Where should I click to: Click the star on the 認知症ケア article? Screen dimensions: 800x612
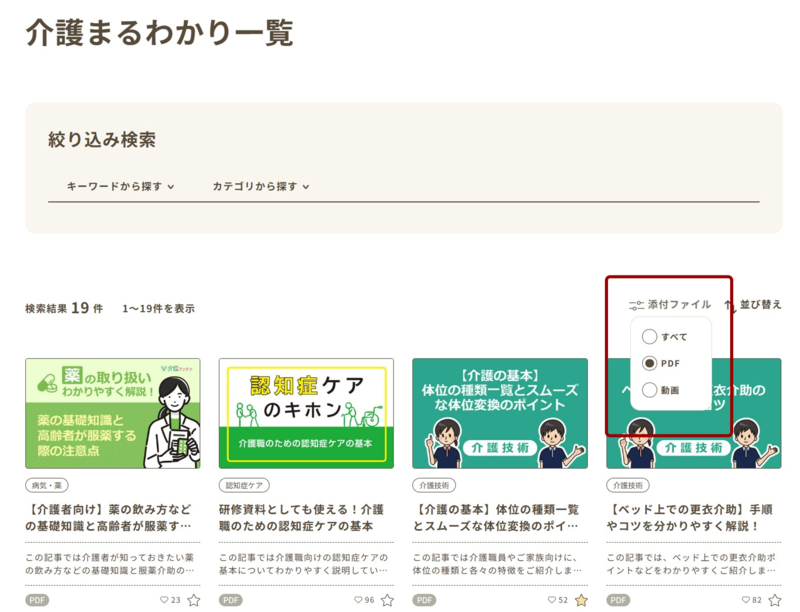point(387,600)
